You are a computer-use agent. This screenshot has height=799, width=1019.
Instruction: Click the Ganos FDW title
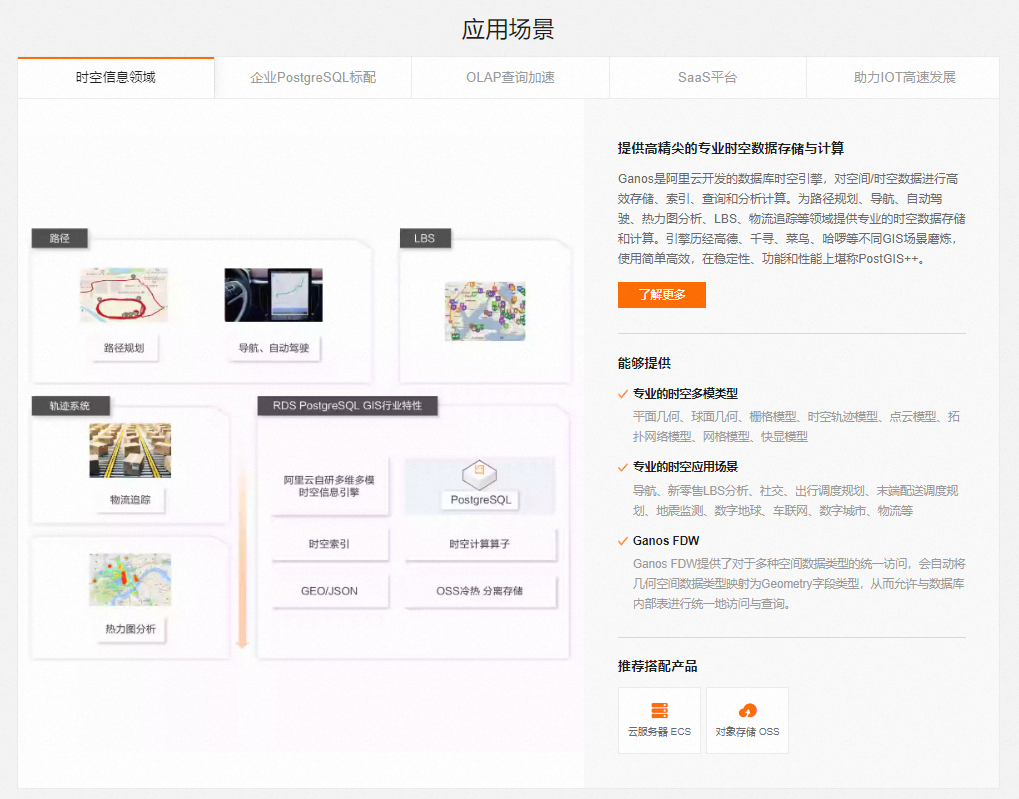666,541
